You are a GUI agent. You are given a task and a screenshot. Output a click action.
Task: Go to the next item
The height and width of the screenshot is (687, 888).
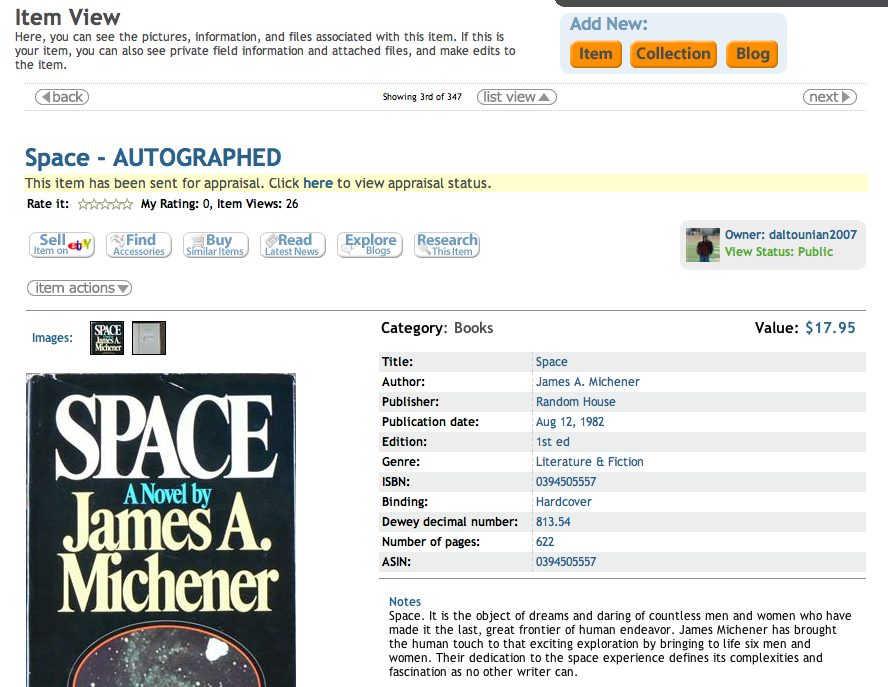click(x=829, y=97)
